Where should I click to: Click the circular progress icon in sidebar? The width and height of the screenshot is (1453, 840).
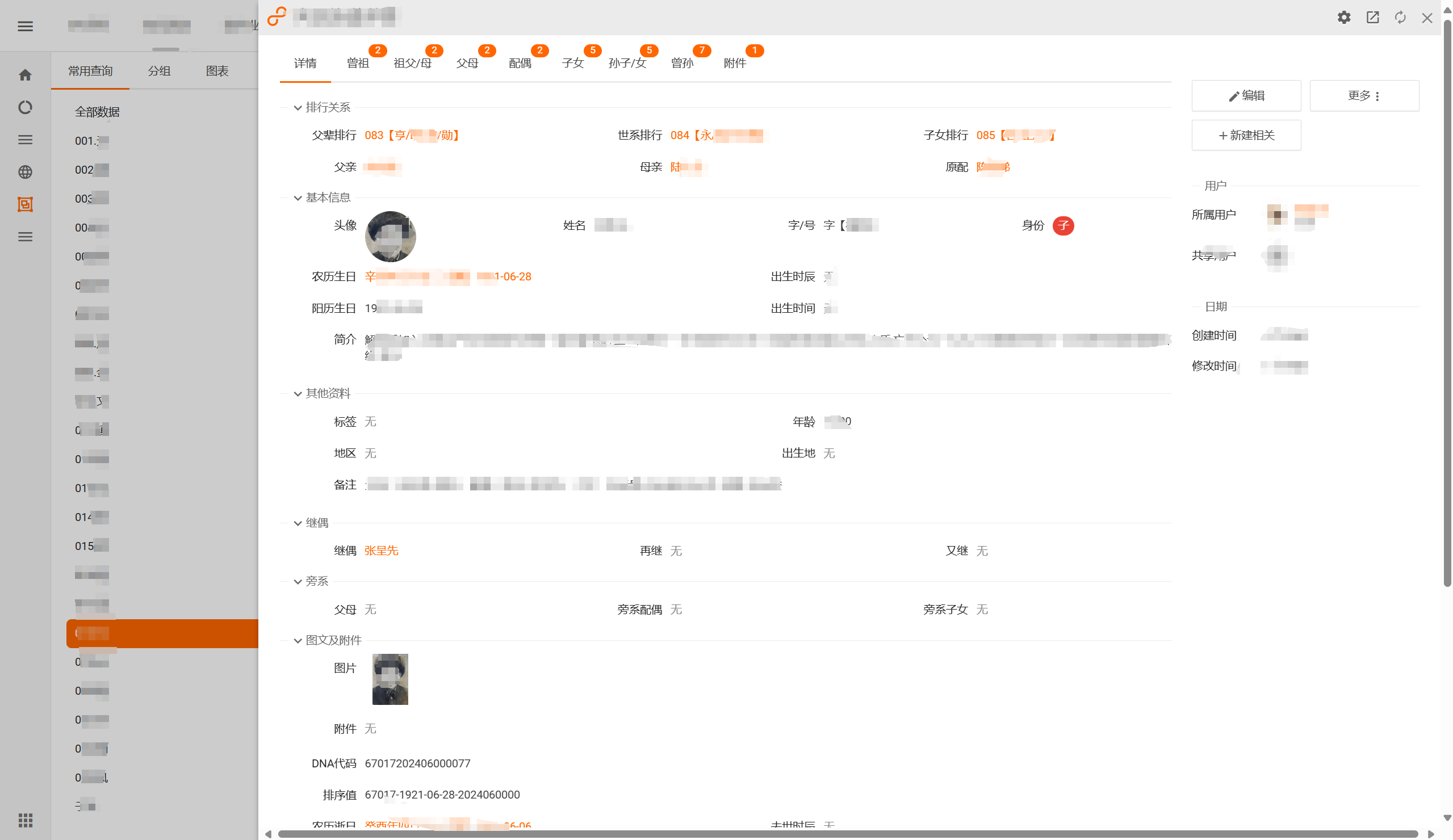(x=25, y=107)
